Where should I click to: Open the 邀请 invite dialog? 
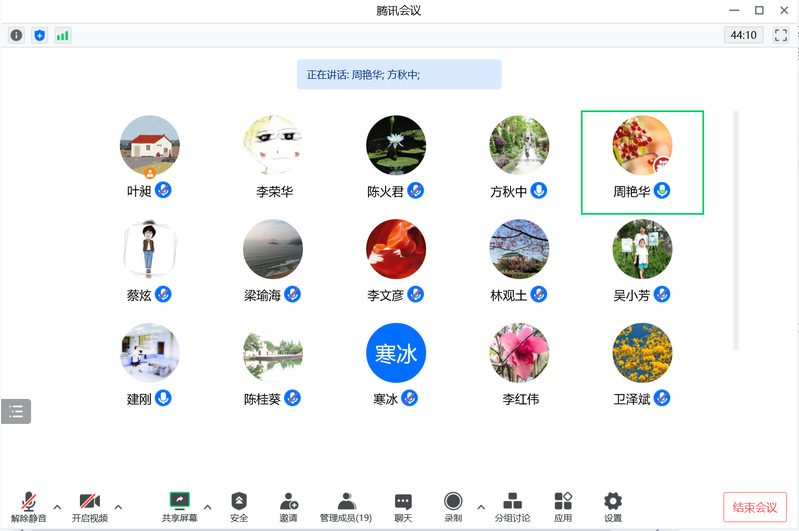pyautogui.click(x=288, y=507)
